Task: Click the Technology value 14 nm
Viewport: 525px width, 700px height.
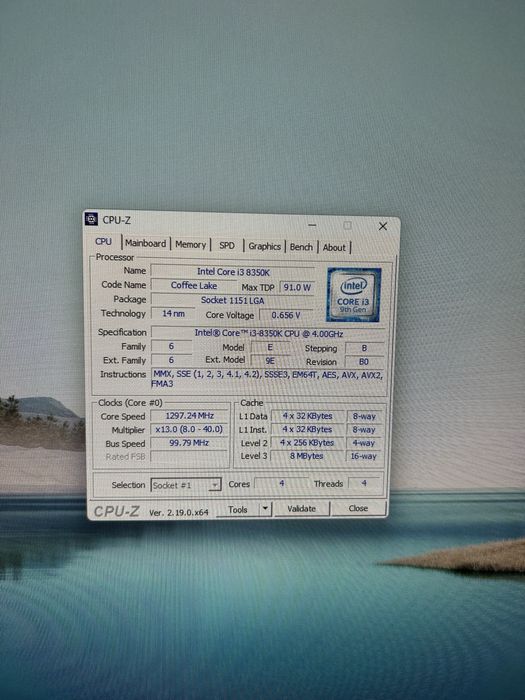Action: (173, 313)
